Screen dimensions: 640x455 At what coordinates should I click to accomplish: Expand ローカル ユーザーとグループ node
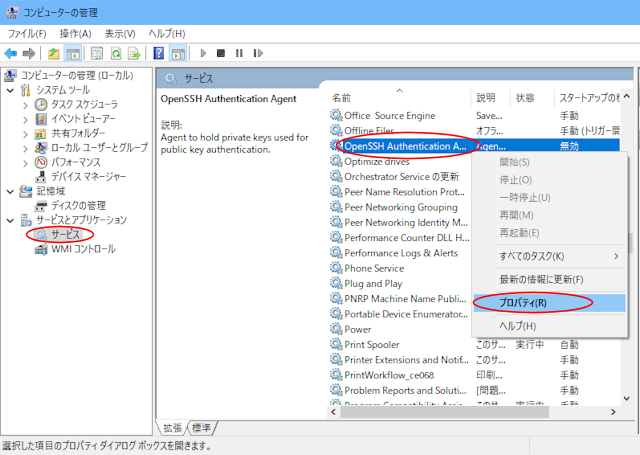(25, 148)
